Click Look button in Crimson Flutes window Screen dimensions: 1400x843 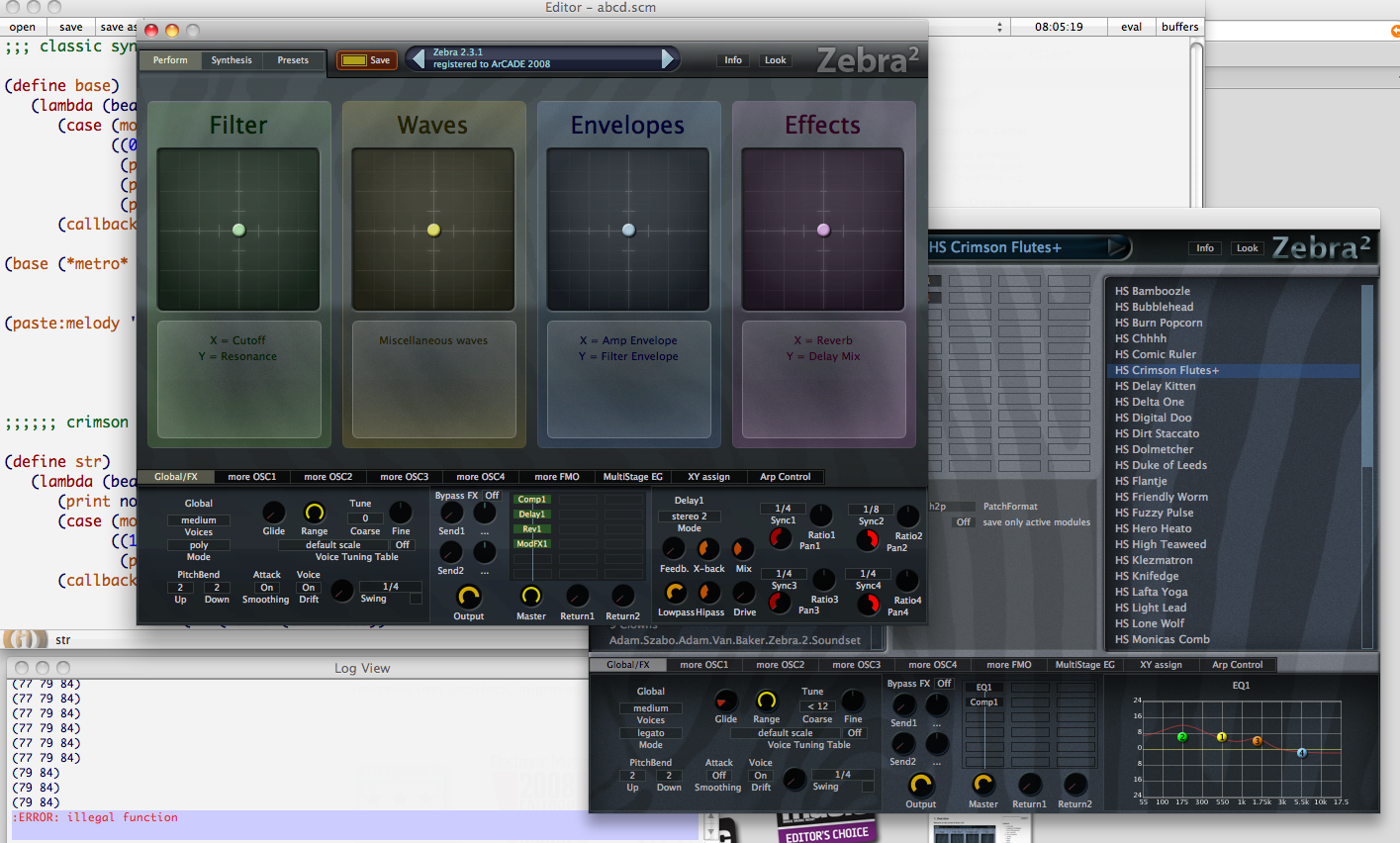click(x=1248, y=248)
